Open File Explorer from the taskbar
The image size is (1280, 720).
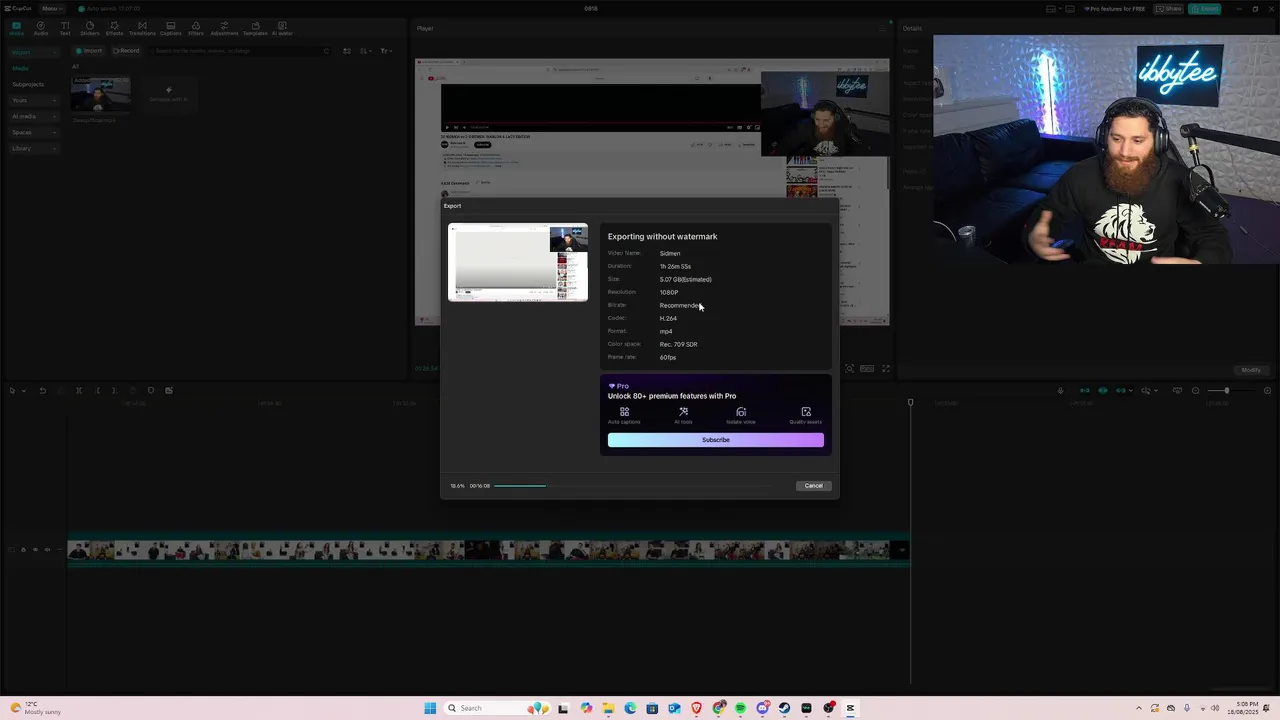[x=608, y=708]
